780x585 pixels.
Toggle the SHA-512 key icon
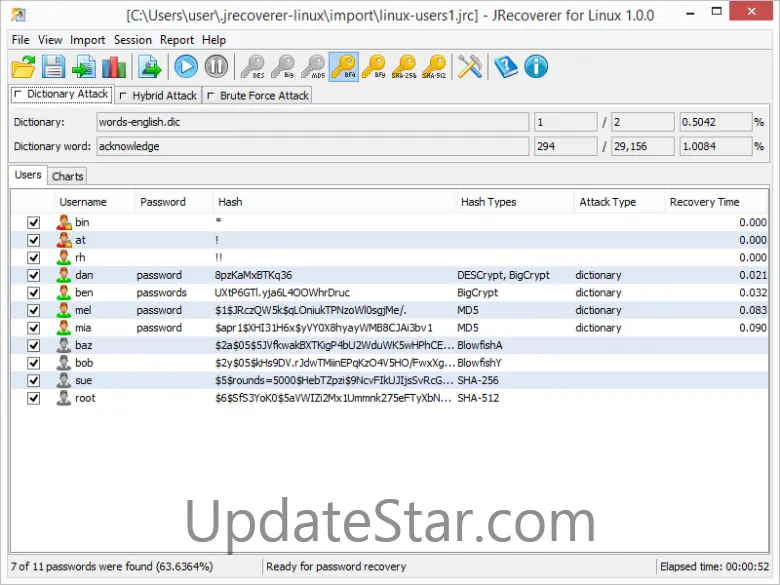(434, 67)
